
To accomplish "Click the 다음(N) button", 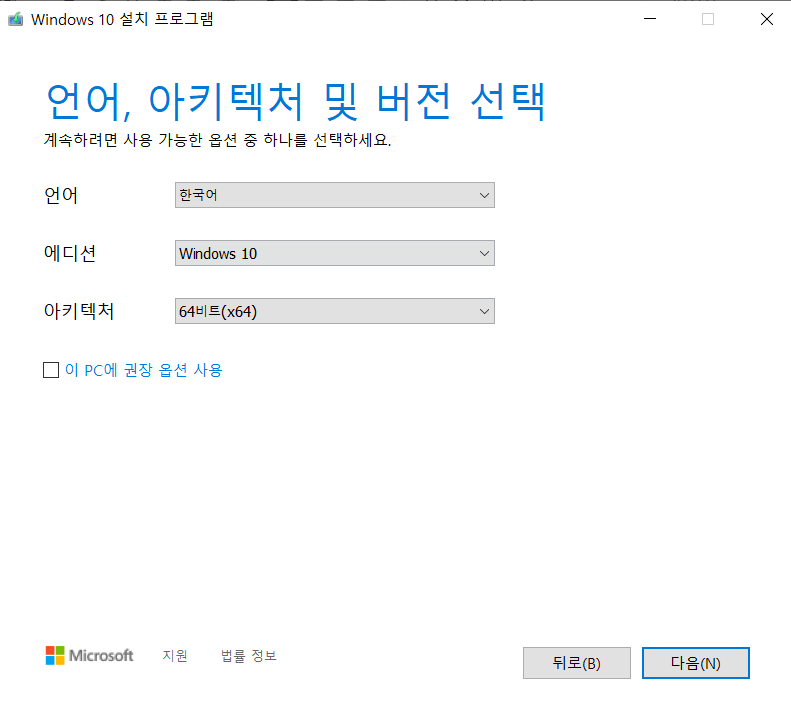I will tap(696, 663).
